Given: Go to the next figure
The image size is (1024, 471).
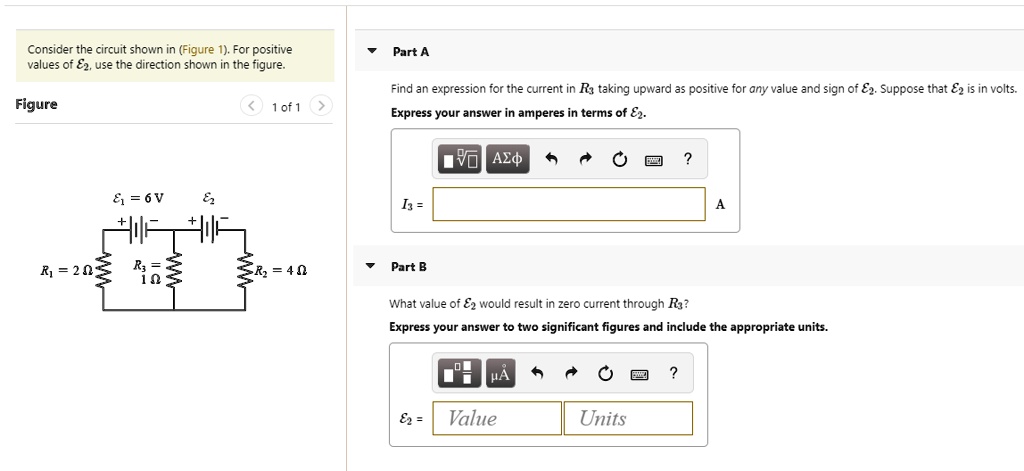Looking at the screenshot, I should 321,106.
